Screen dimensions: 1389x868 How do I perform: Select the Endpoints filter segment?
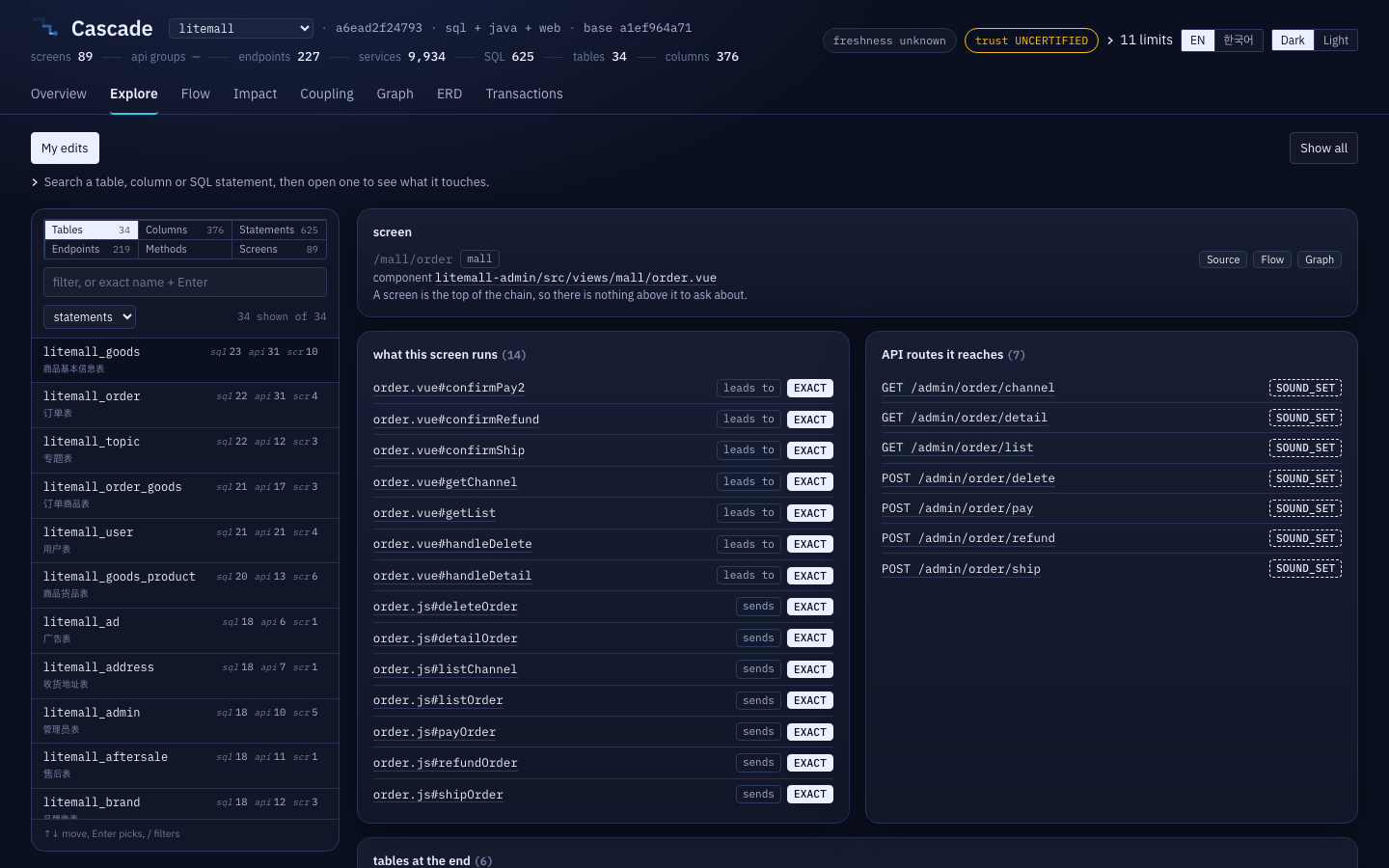click(x=91, y=249)
